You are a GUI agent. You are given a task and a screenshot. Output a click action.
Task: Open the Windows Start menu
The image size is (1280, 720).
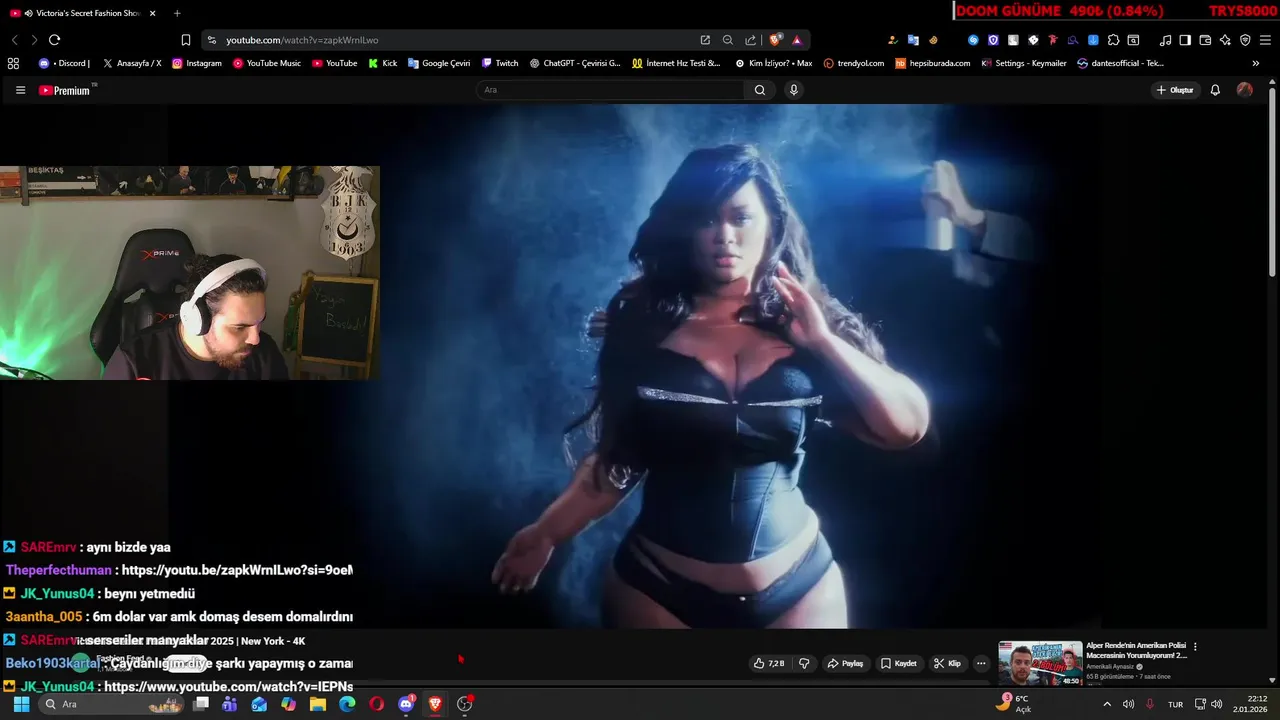pyautogui.click(x=21, y=704)
